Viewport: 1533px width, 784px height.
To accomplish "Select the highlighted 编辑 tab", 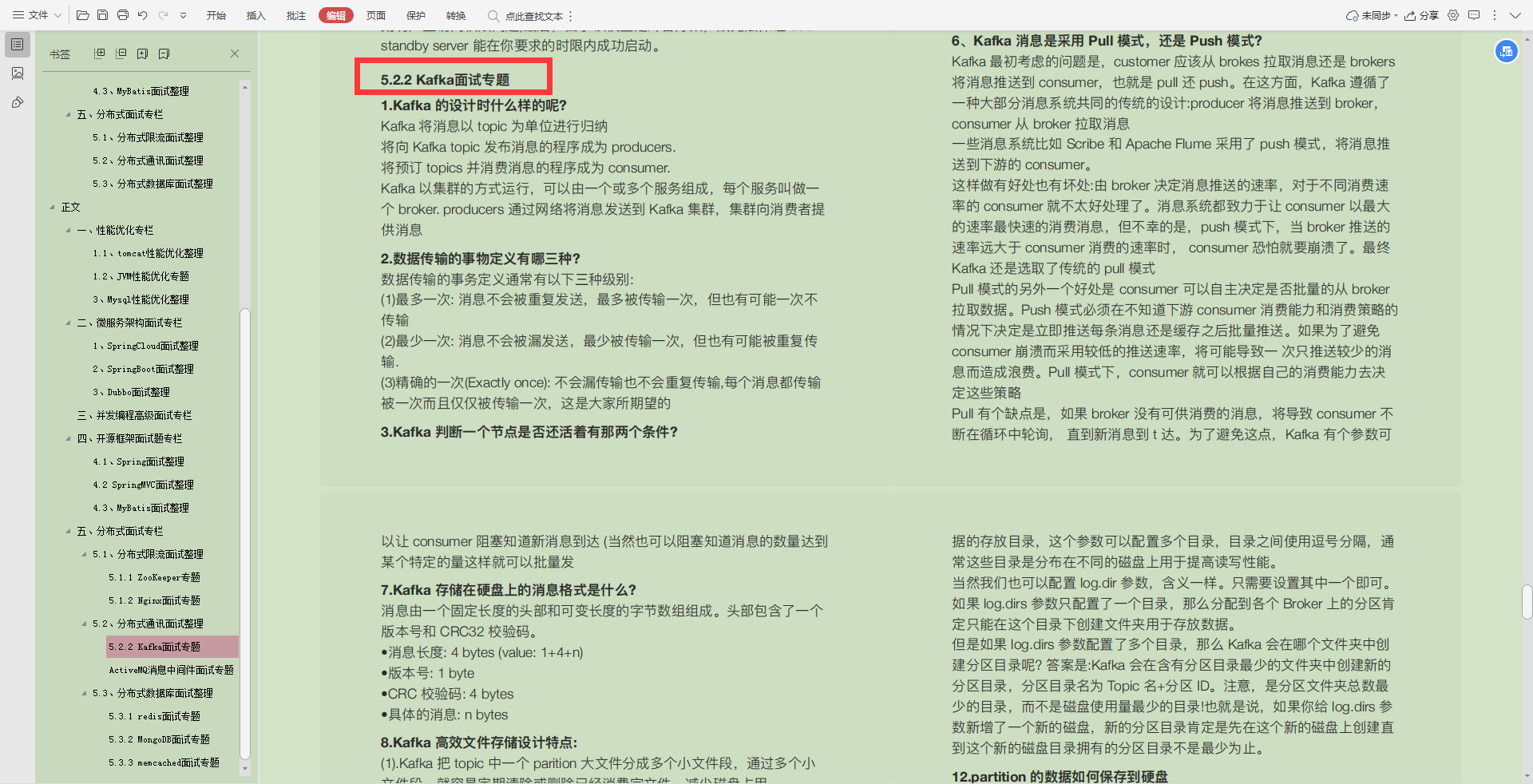I will [x=336, y=15].
